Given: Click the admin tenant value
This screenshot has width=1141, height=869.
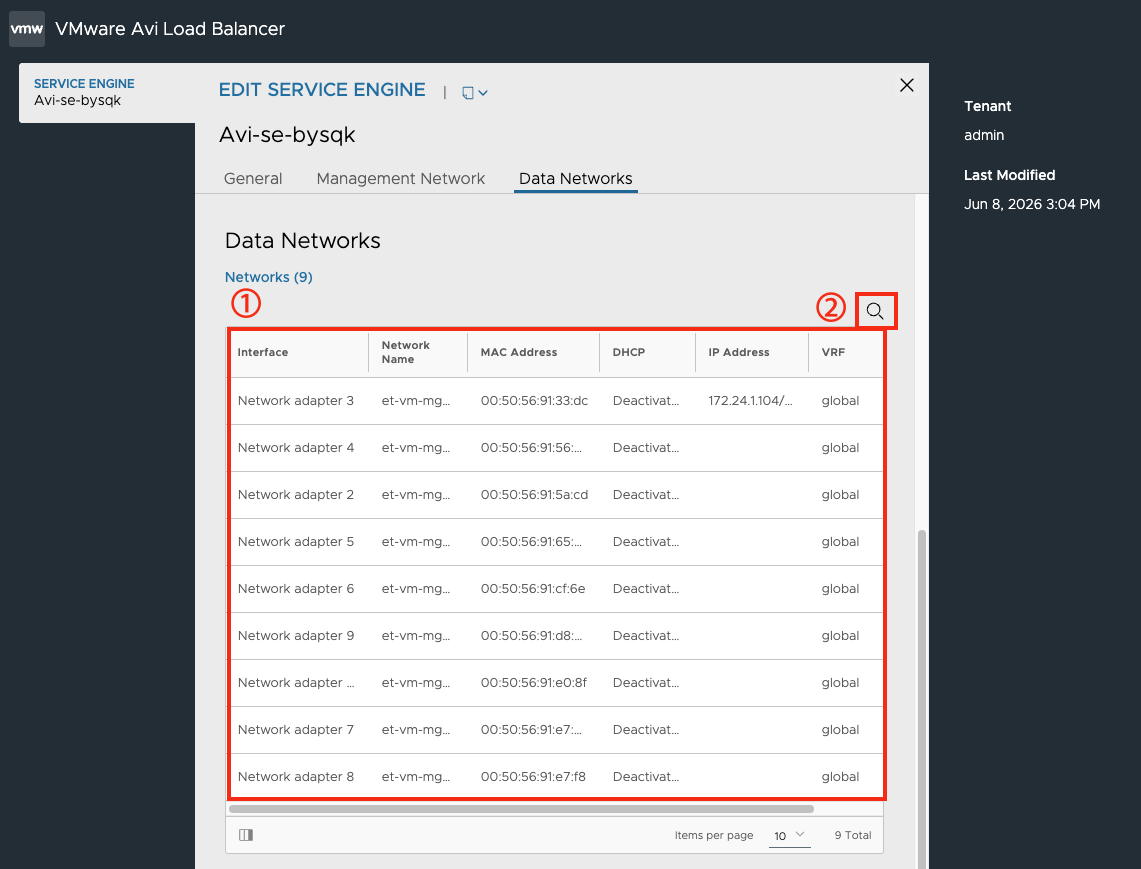Looking at the screenshot, I should pyautogui.click(x=984, y=135).
